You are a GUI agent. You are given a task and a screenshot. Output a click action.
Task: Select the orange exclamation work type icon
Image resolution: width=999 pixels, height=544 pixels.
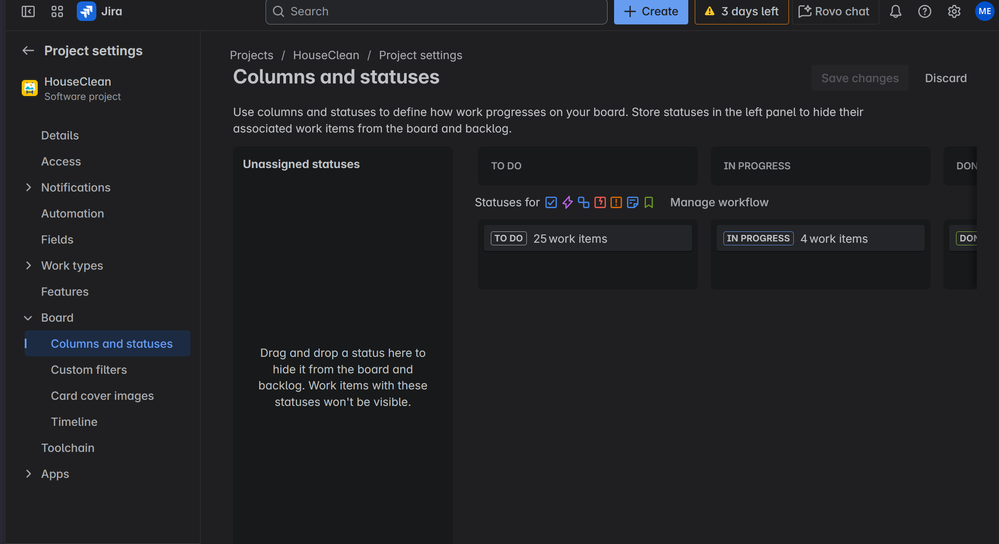tap(616, 203)
